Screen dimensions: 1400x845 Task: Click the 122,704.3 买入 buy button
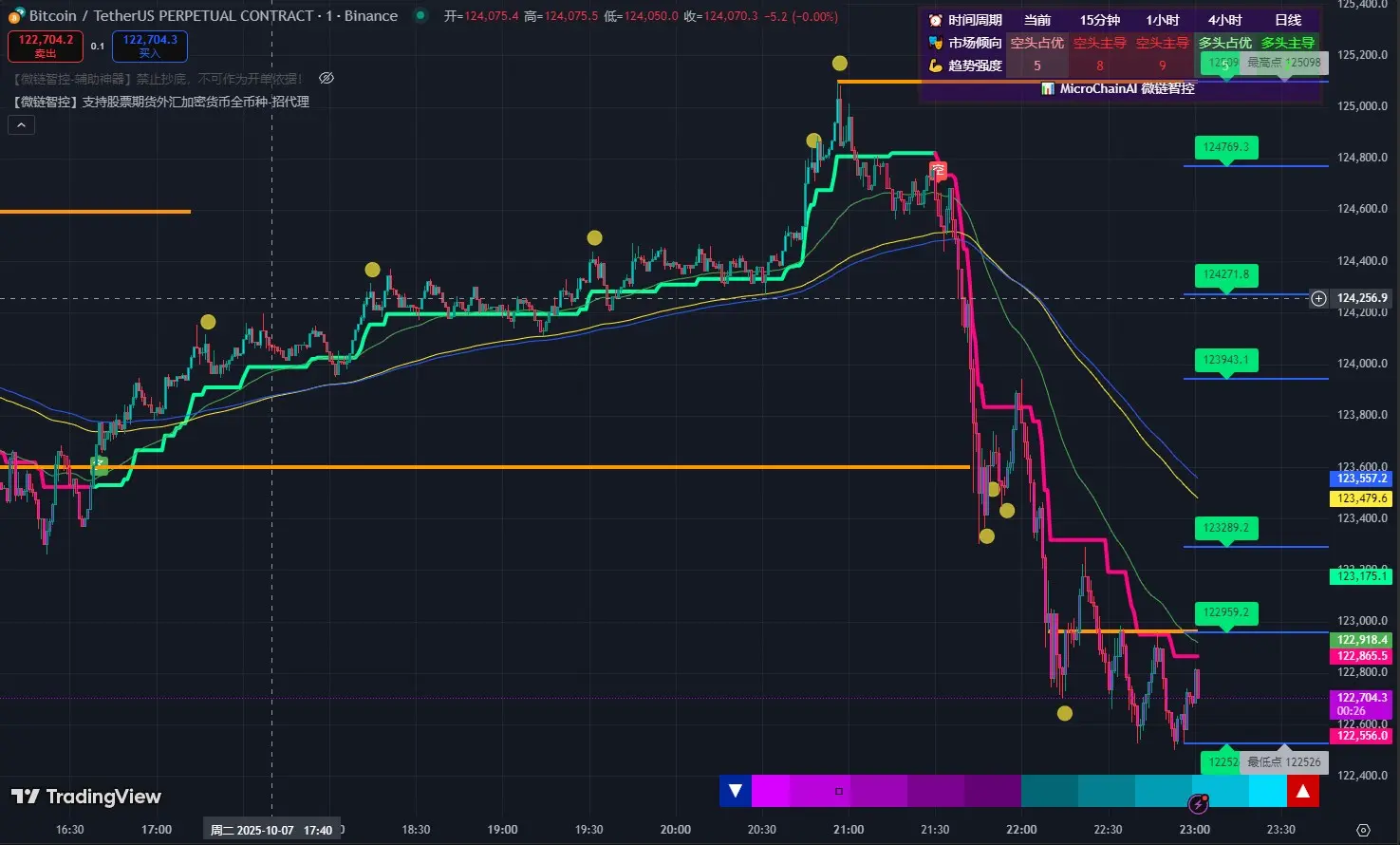150,46
